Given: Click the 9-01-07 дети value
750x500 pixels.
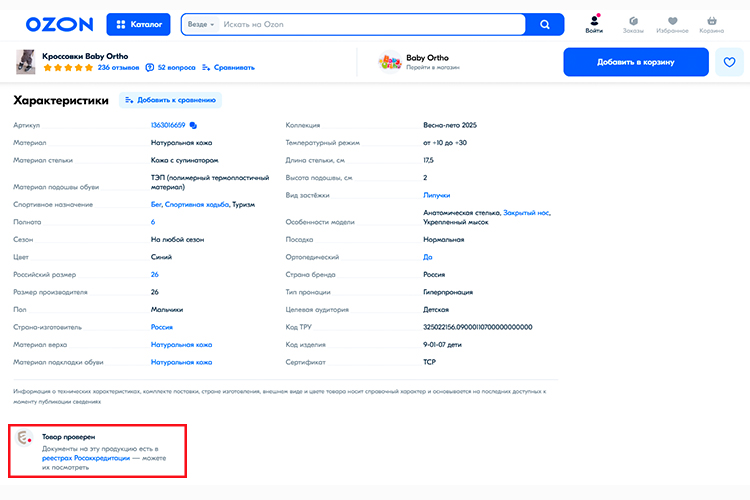Looking at the screenshot, I should click(442, 344).
